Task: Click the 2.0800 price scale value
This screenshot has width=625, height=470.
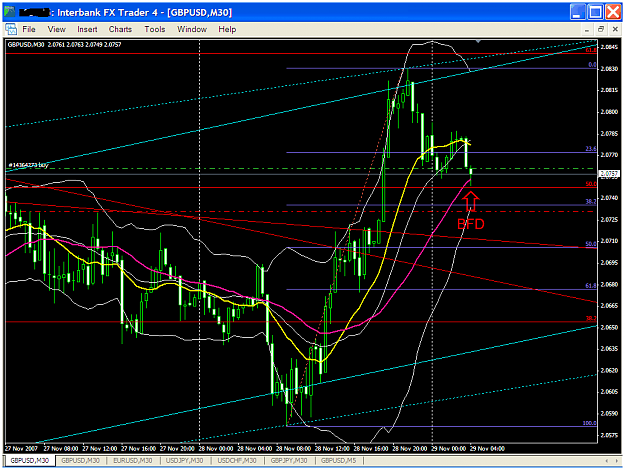Action: (x=609, y=112)
